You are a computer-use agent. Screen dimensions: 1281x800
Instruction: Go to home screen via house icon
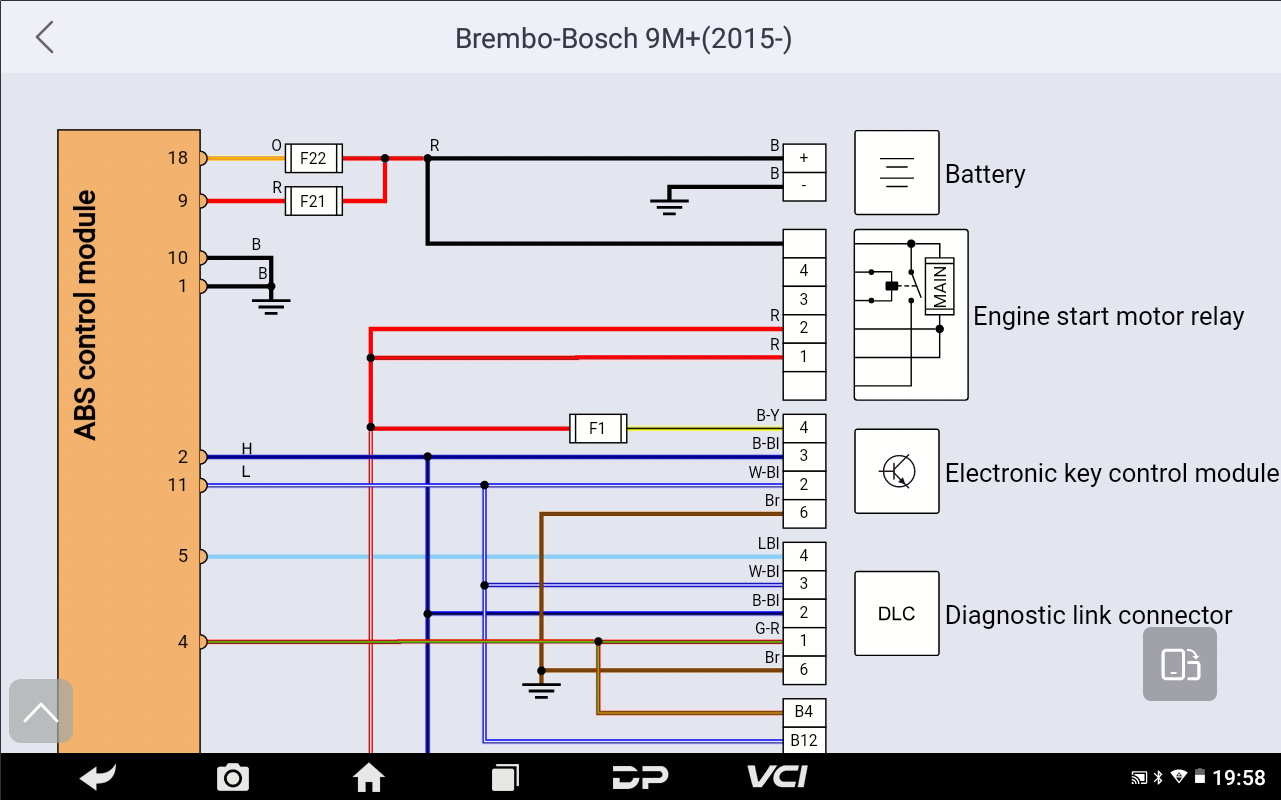pyautogui.click(x=369, y=777)
